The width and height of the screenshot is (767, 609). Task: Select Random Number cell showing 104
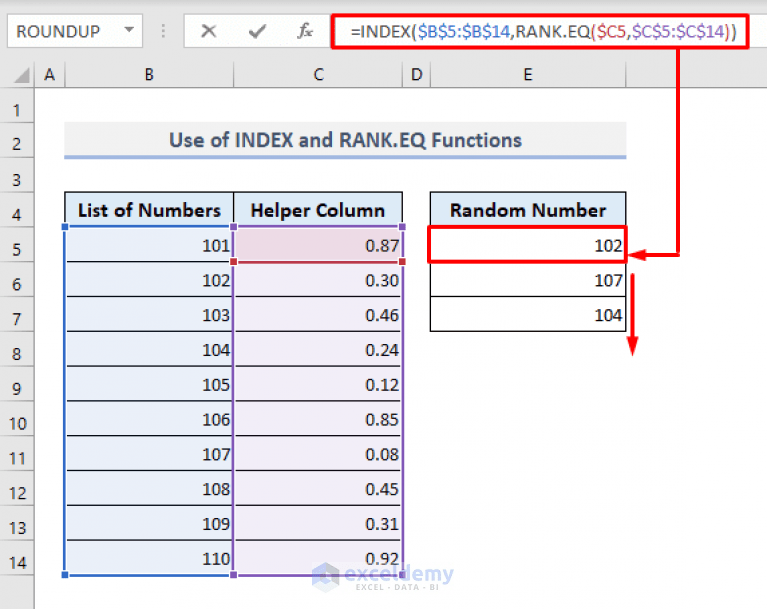point(528,315)
